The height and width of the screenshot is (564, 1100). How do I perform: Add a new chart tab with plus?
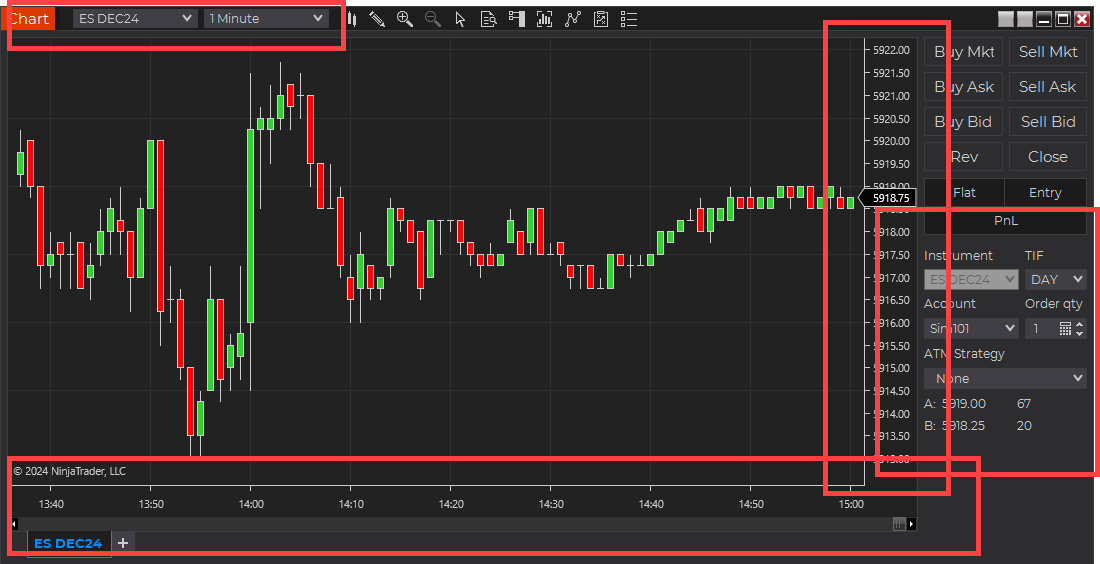123,543
